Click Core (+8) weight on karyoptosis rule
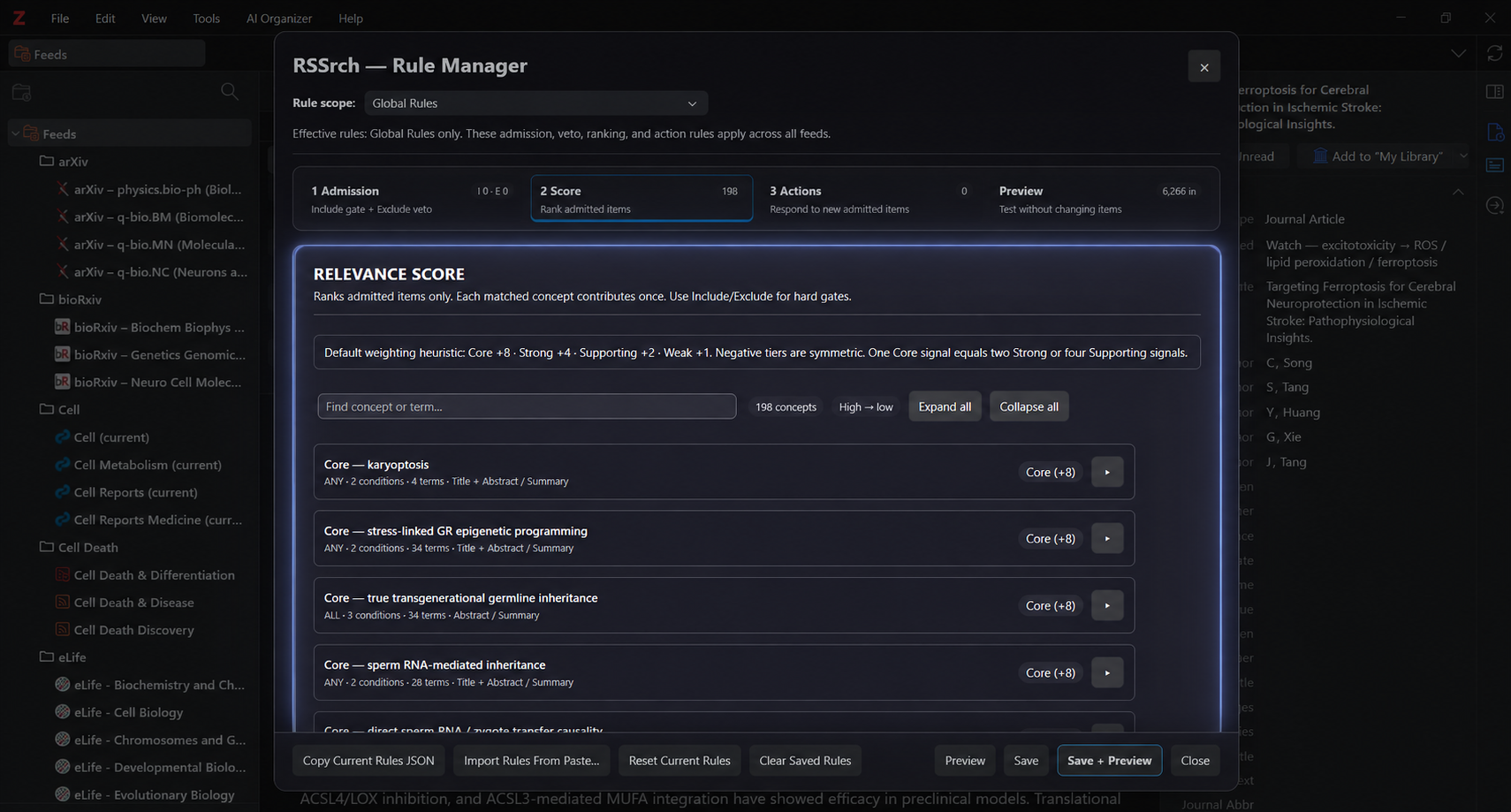Image resolution: width=1511 pixels, height=812 pixels. (x=1051, y=472)
